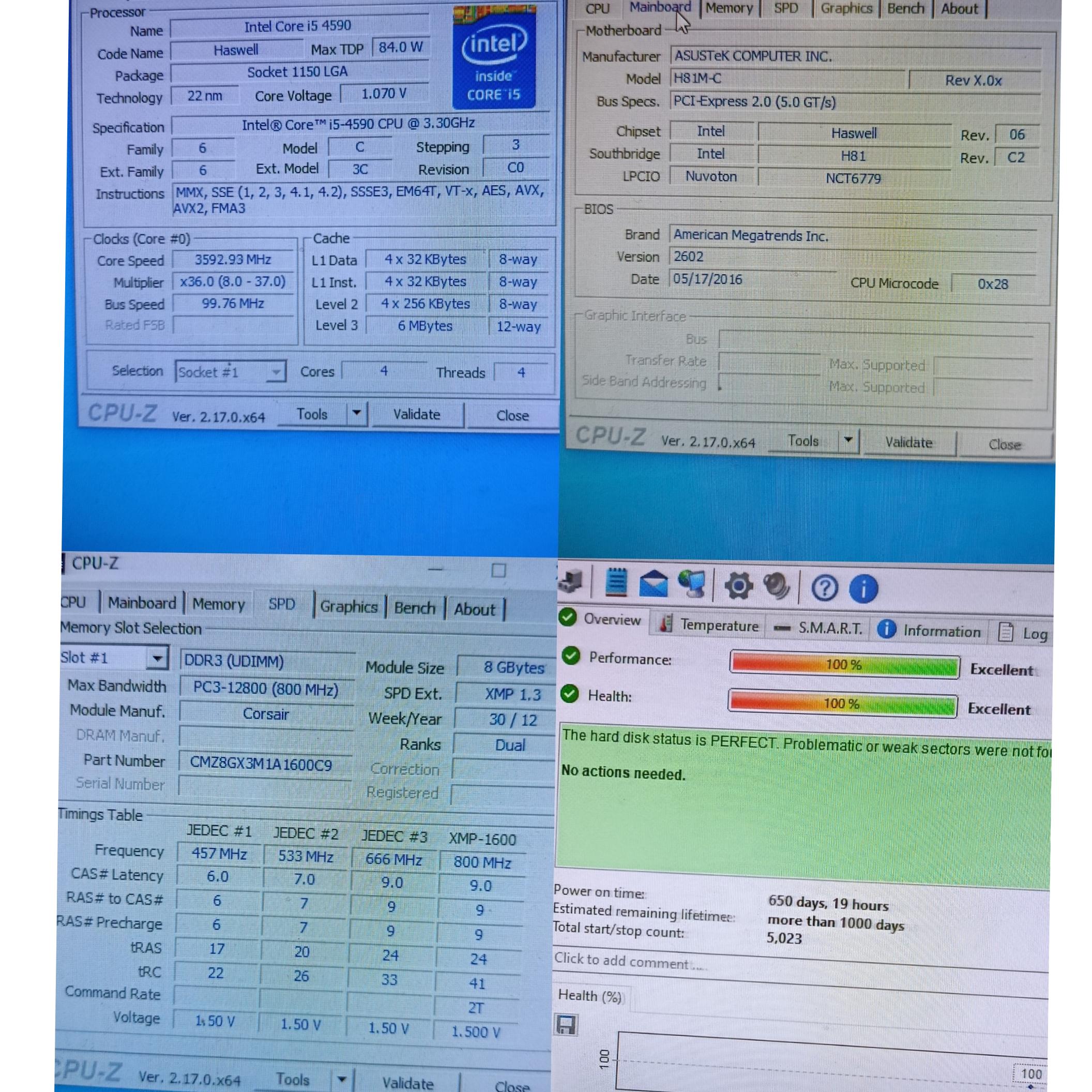This screenshot has height=1092, width=1092.
Task: Open Tools dropdown arrow in CPU window
Action: point(357,413)
